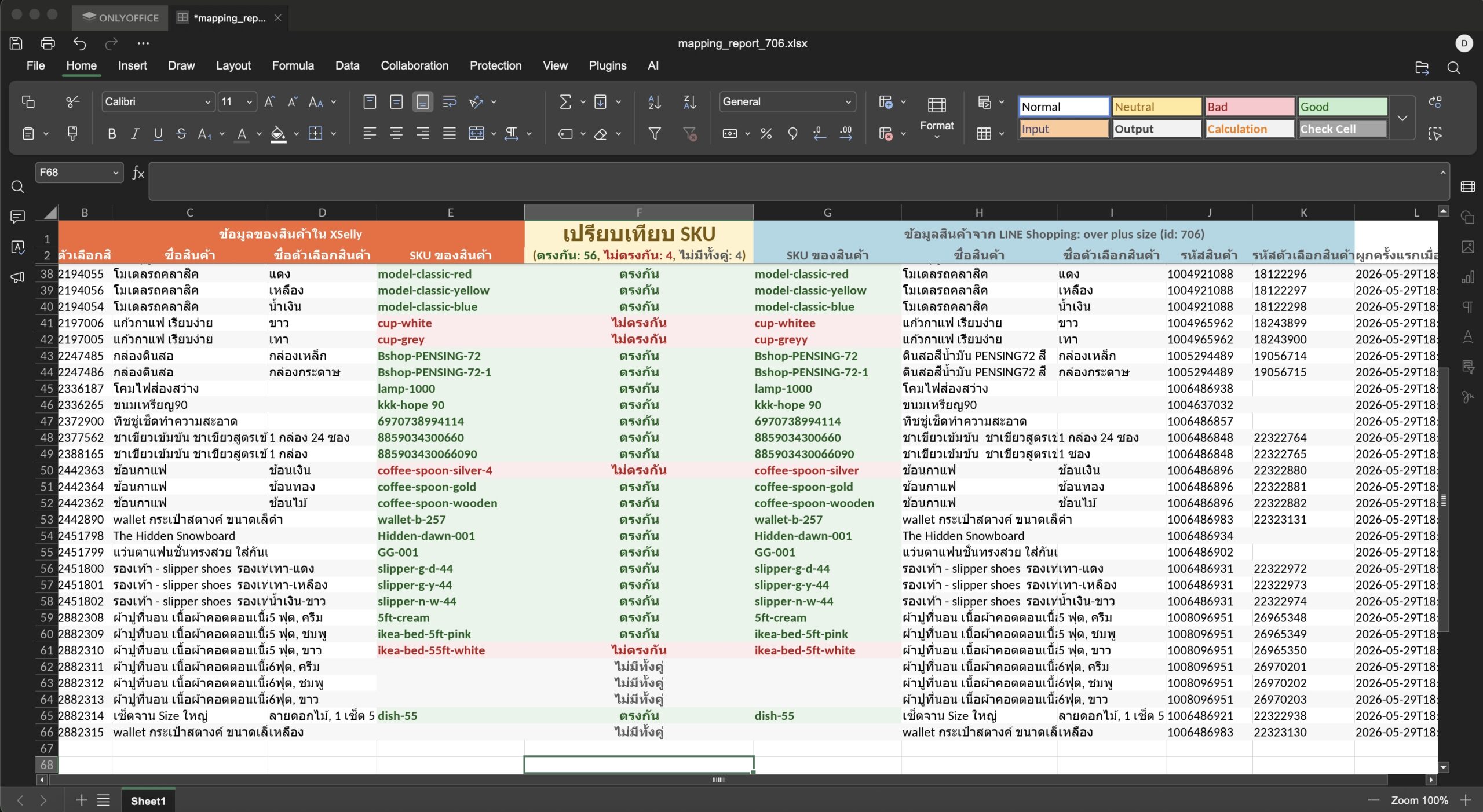The width and height of the screenshot is (1483, 812).
Task: Decrease decimal places
Action: (819, 134)
